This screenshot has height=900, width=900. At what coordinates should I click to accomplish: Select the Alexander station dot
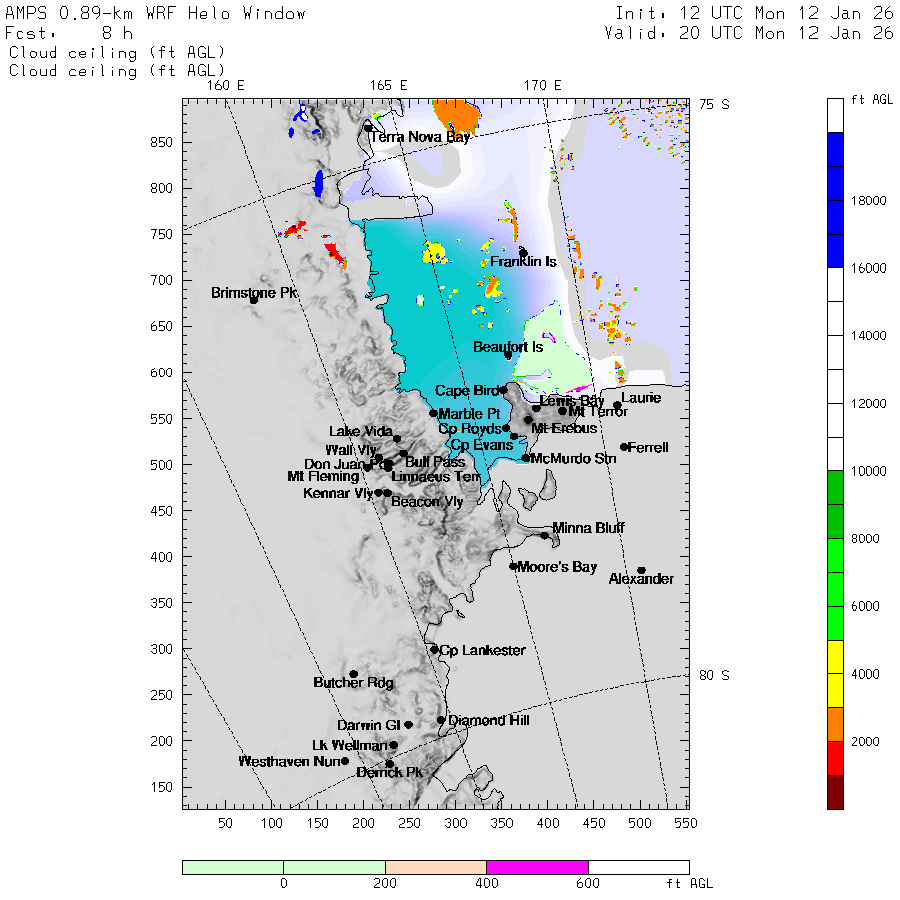pyautogui.click(x=641, y=570)
